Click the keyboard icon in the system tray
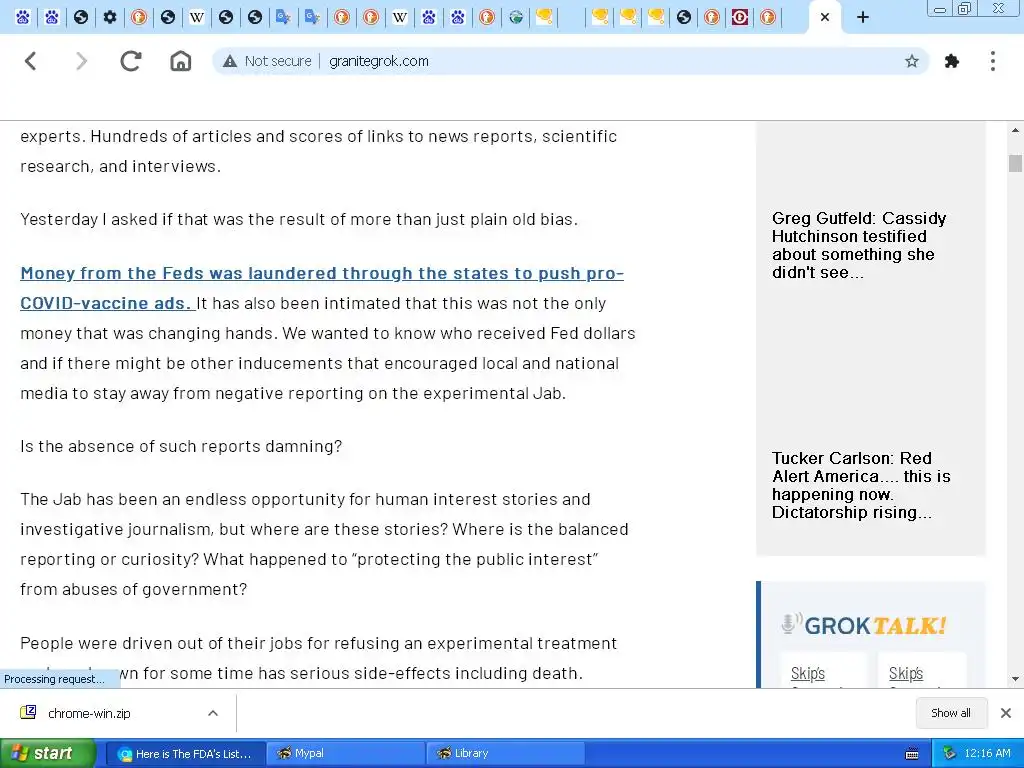This screenshot has width=1024, height=768. click(912, 754)
